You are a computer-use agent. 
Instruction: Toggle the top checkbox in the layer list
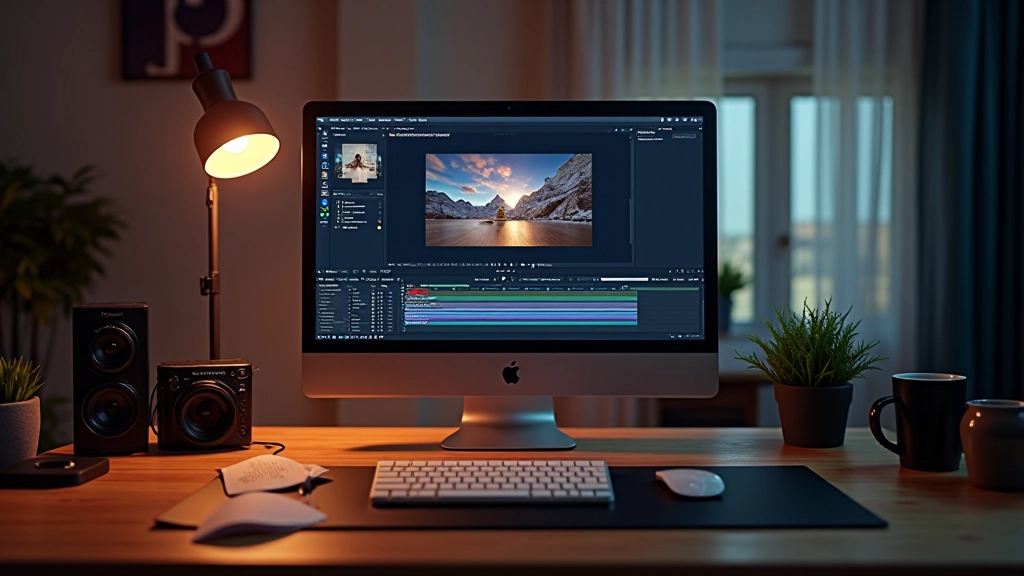point(338,202)
